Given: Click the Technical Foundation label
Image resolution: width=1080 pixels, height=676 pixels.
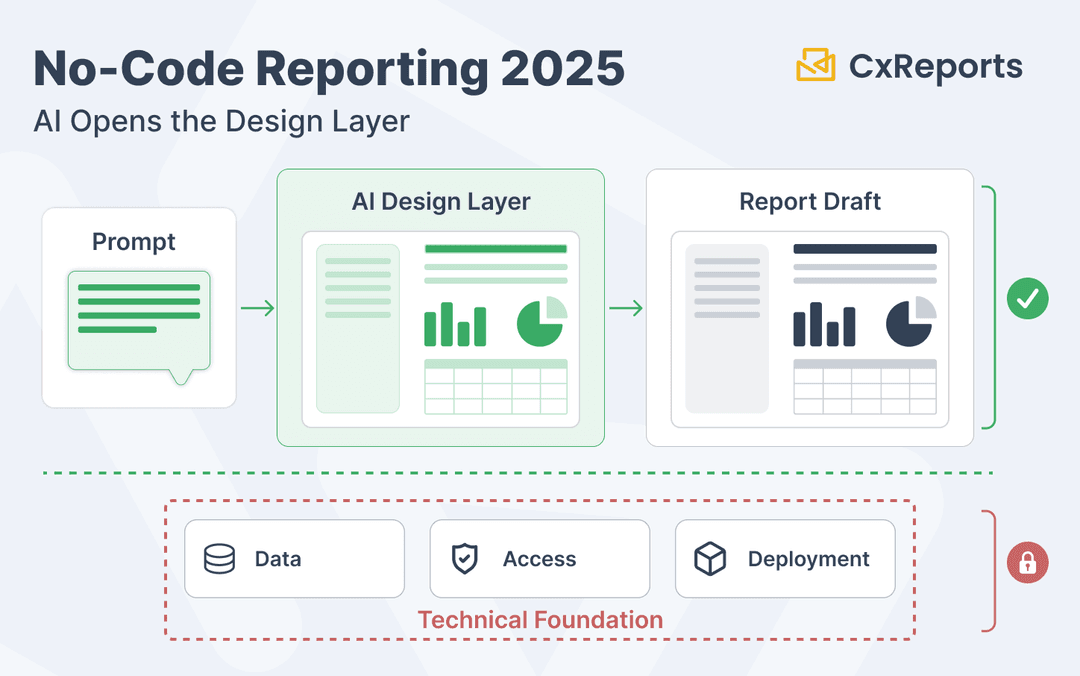Looking at the screenshot, I should [540, 619].
